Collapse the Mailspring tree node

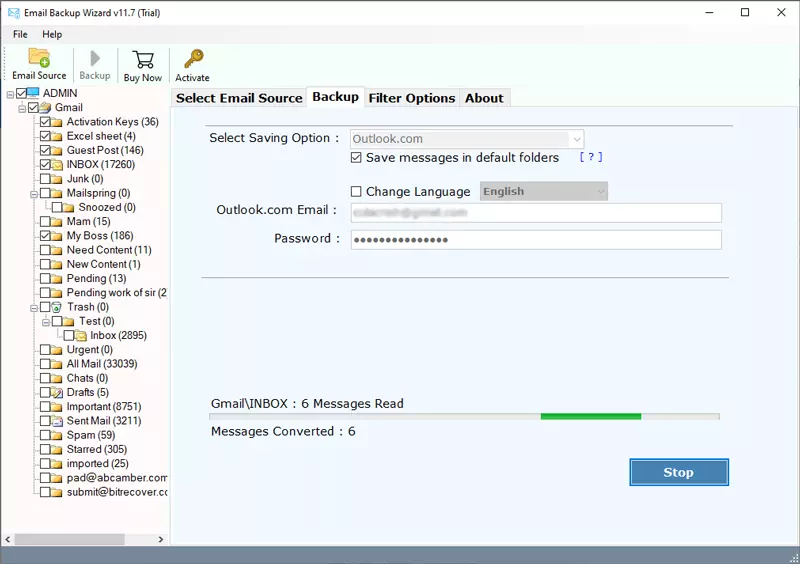click(x=34, y=194)
